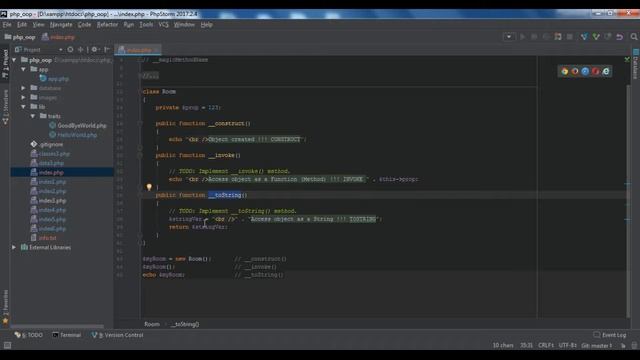Open in Safari browser icon
This screenshot has width=640, height=360.
(x=585, y=71)
